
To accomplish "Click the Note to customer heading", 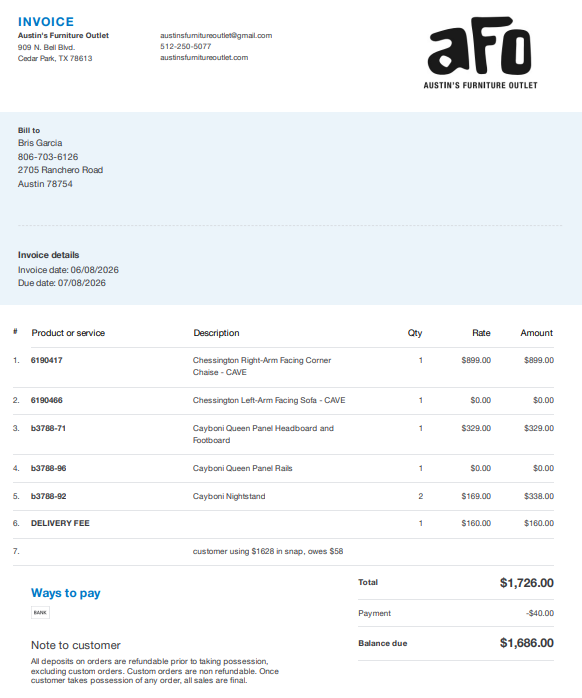I will coord(76,645).
